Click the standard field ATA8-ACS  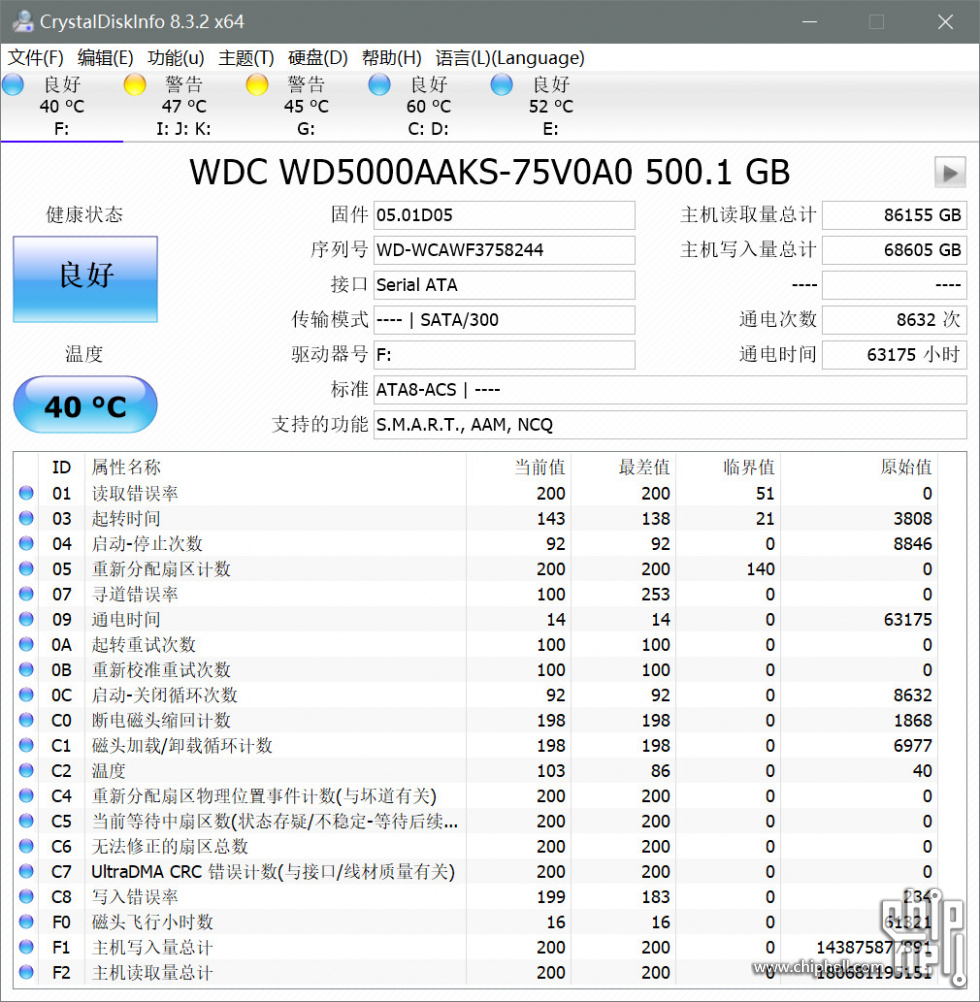[x=670, y=390]
